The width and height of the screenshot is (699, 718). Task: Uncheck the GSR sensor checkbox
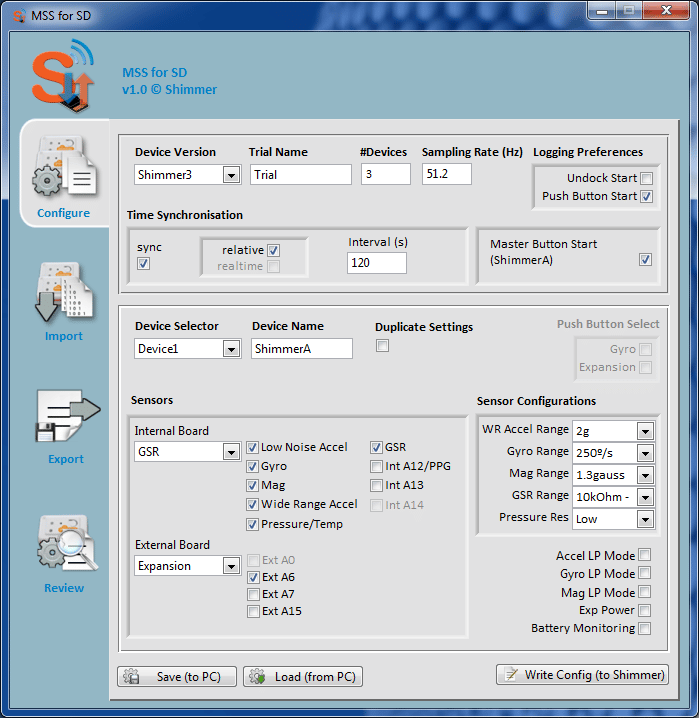click(376, 447)
